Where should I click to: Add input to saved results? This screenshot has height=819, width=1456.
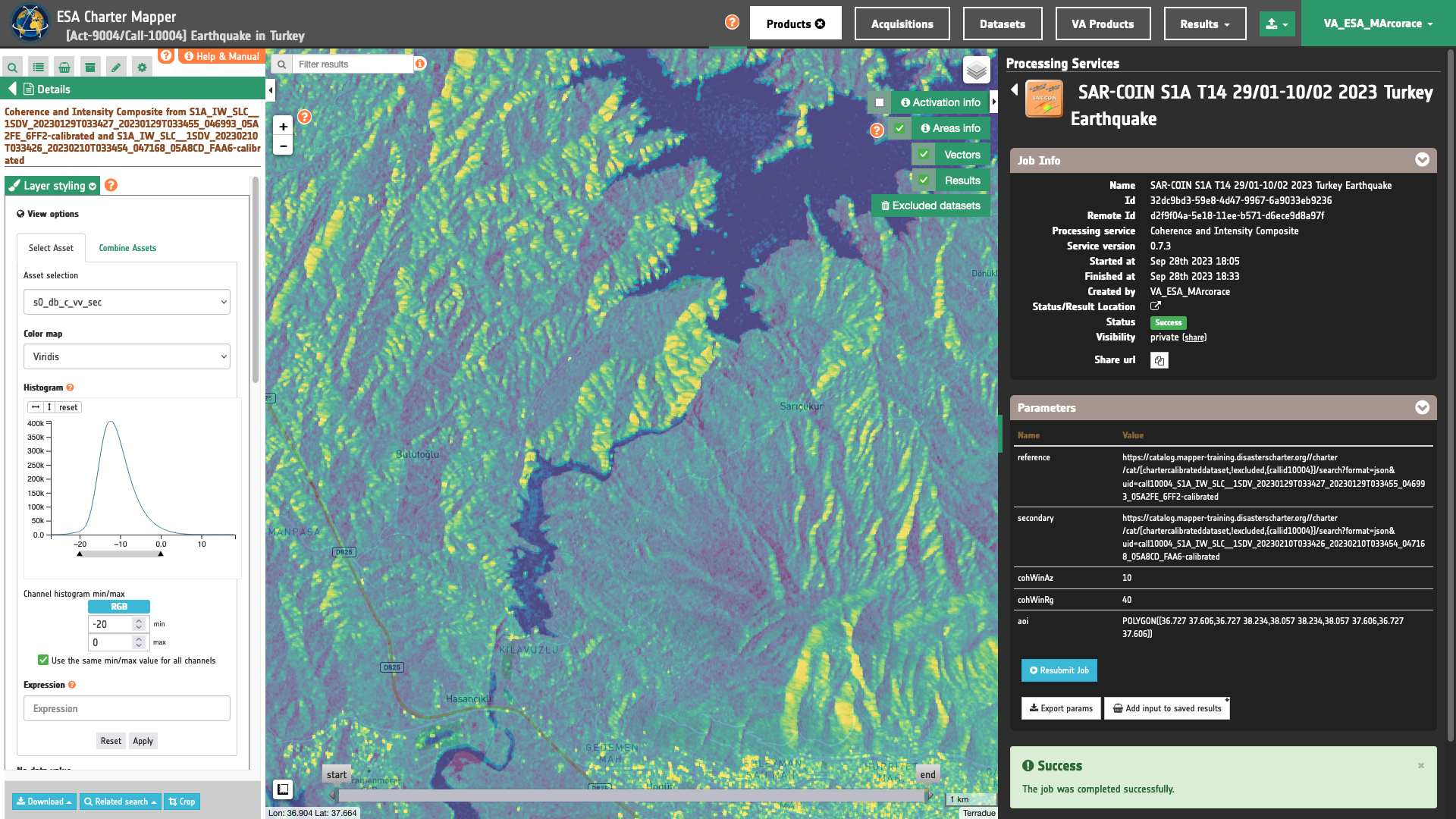[x=1166, y=708]
